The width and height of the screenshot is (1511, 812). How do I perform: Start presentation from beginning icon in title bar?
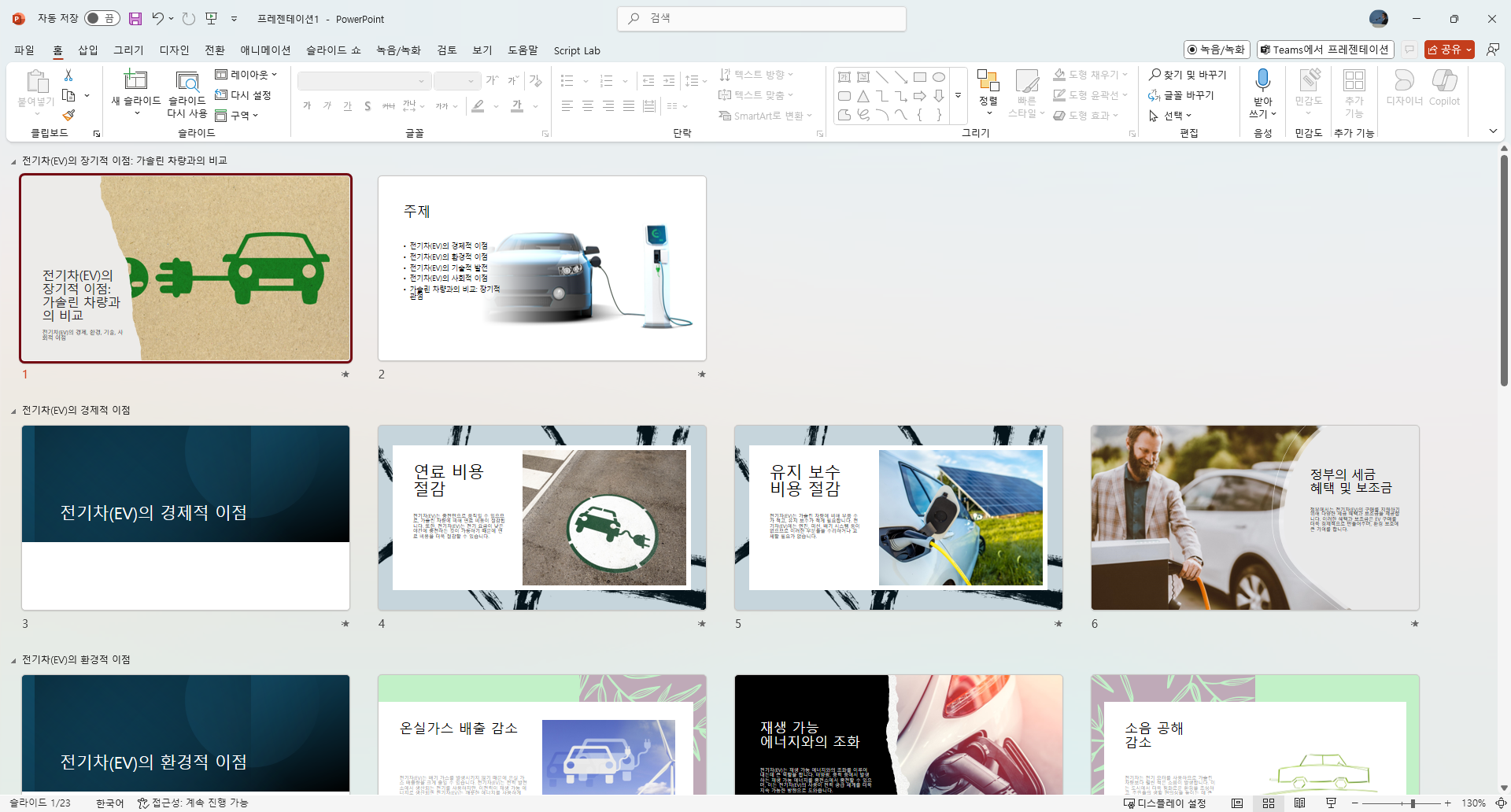211,18
